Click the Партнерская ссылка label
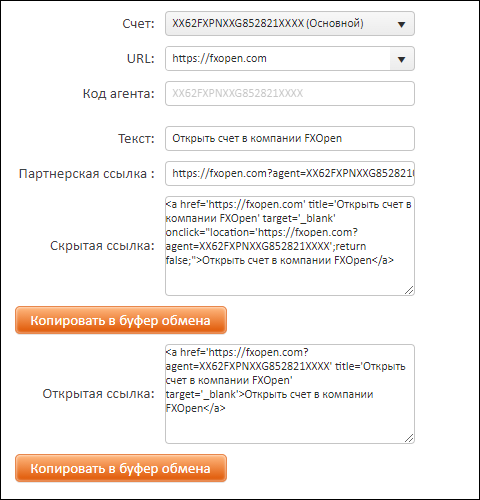480x500 pixels. click(x=87, y=174)
